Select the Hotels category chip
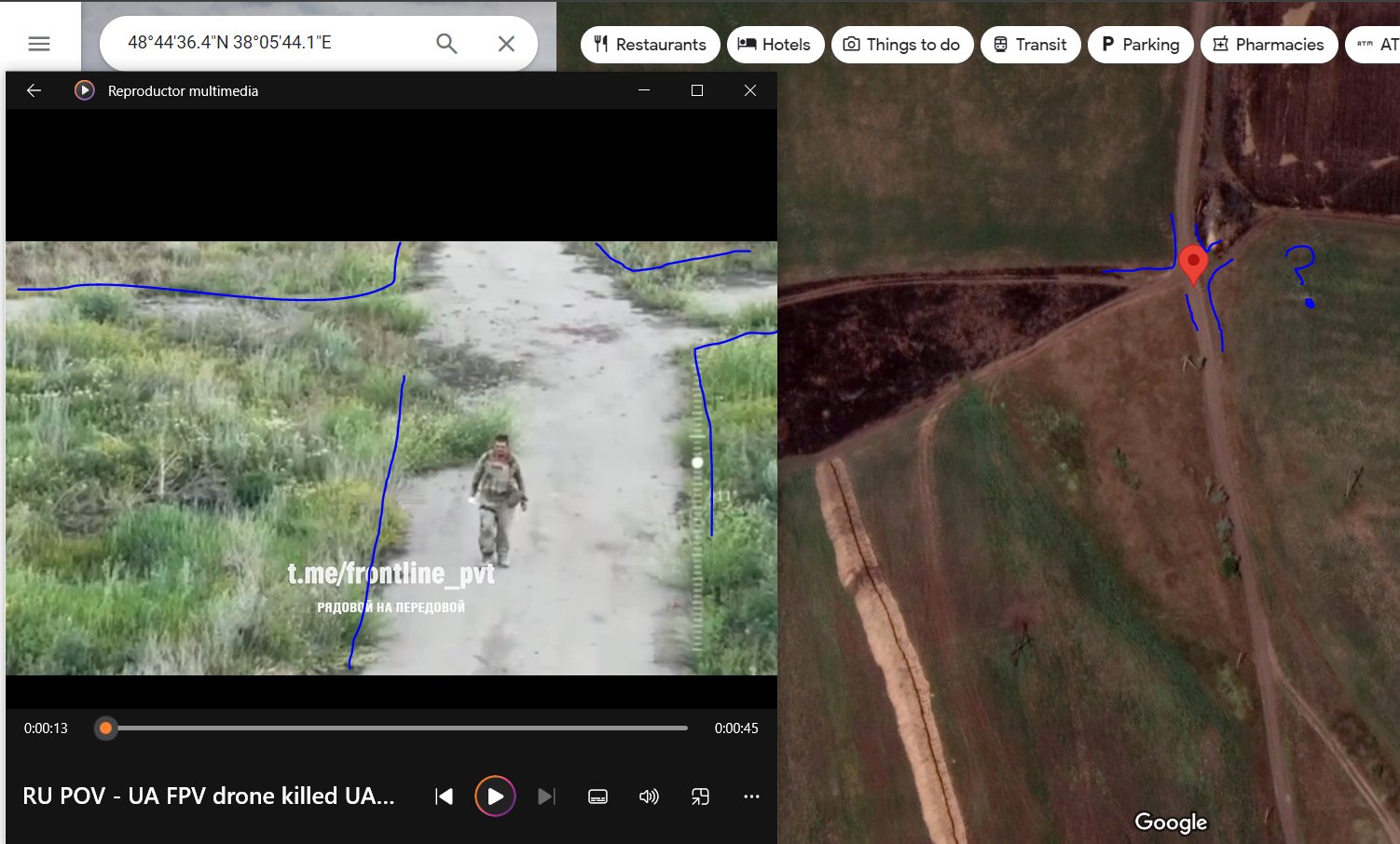1400x844 pixels. (775, 45)
